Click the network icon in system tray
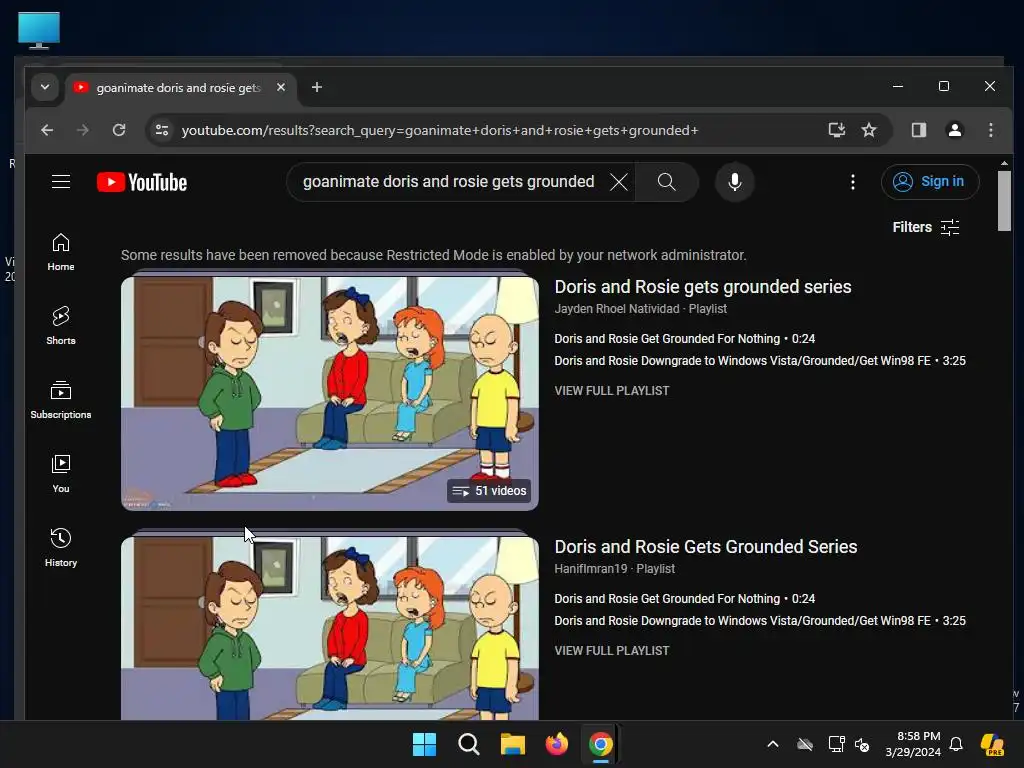Screen dimensions: 1024x768 pos(836,744)
